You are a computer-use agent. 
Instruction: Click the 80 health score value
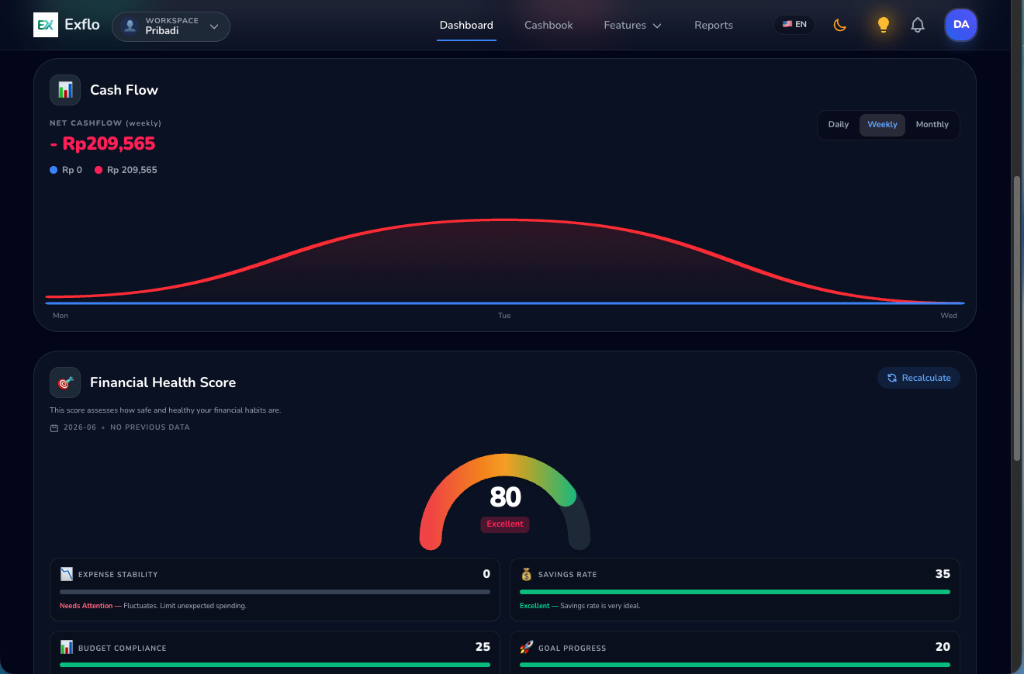click(x=505, y=497)
